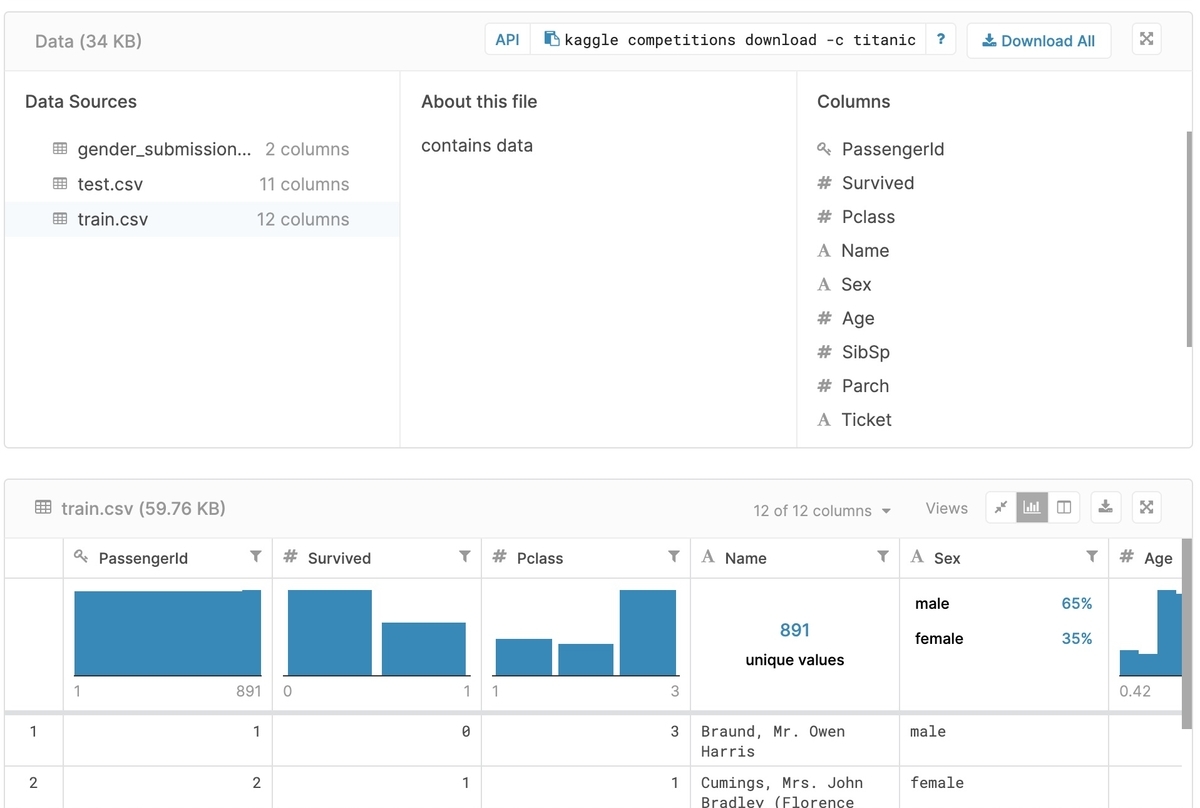Copy the kaggle download command icon
This screenshot has width=1200, height=808.
pos(551,39)
